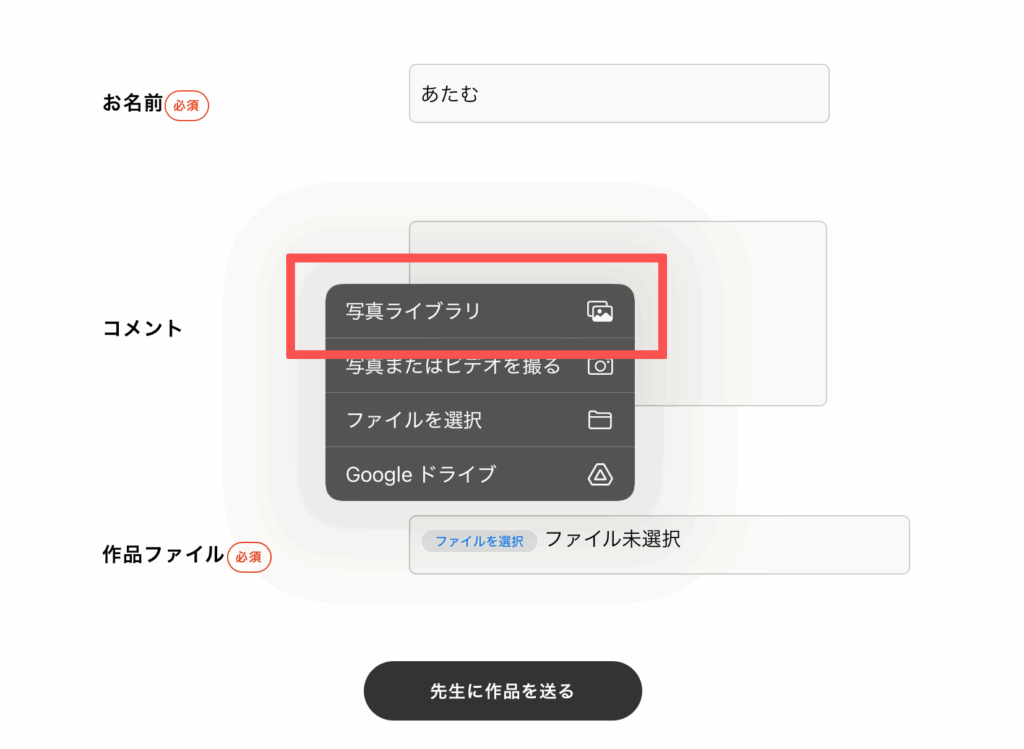Click the camera icon in the popup menu
1024x749 pixels.
pyautogui.click(x=599, y=366)
